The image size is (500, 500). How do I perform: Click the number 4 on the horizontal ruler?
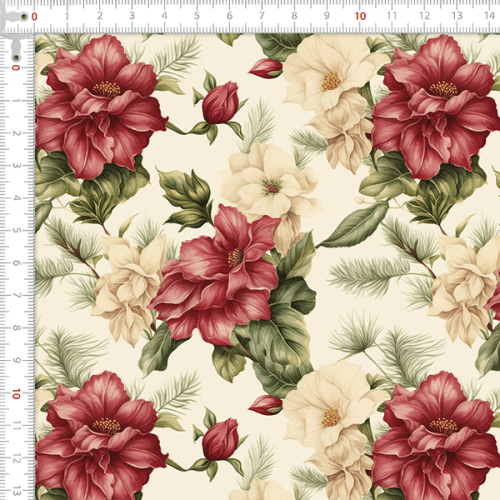coord(164,16)
